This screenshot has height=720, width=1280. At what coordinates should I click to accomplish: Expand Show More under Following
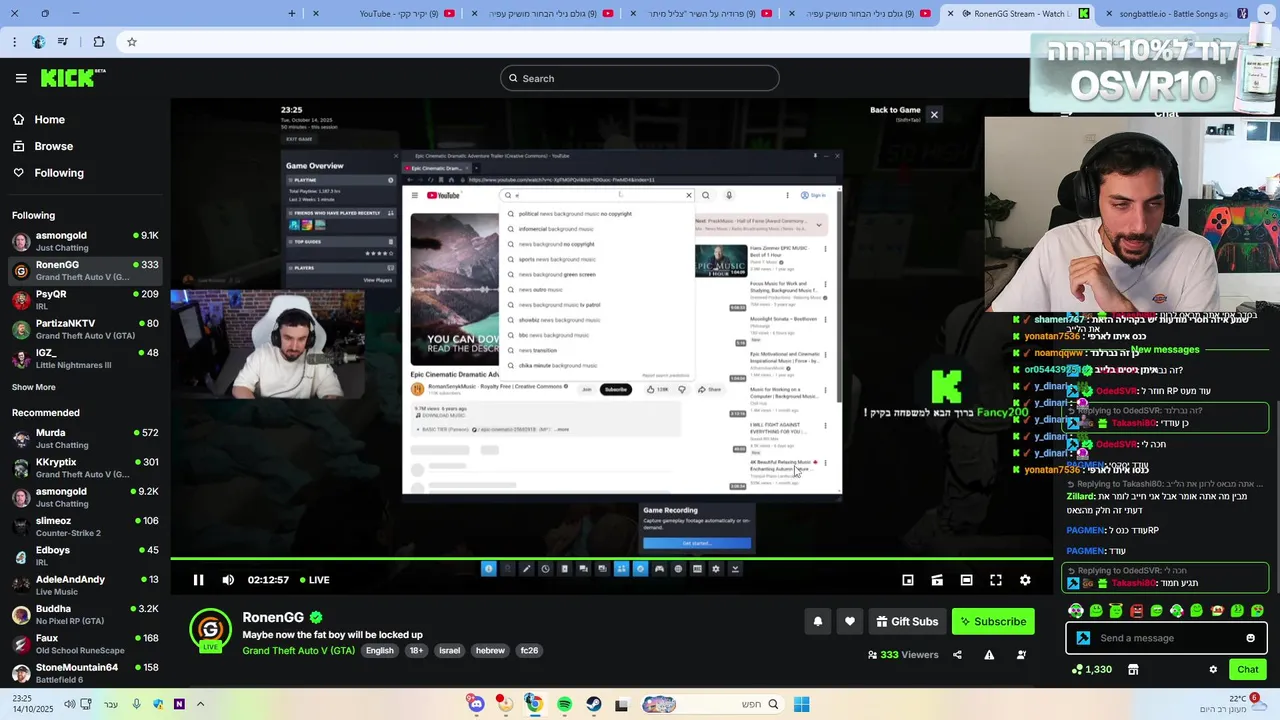click(34, 387)
